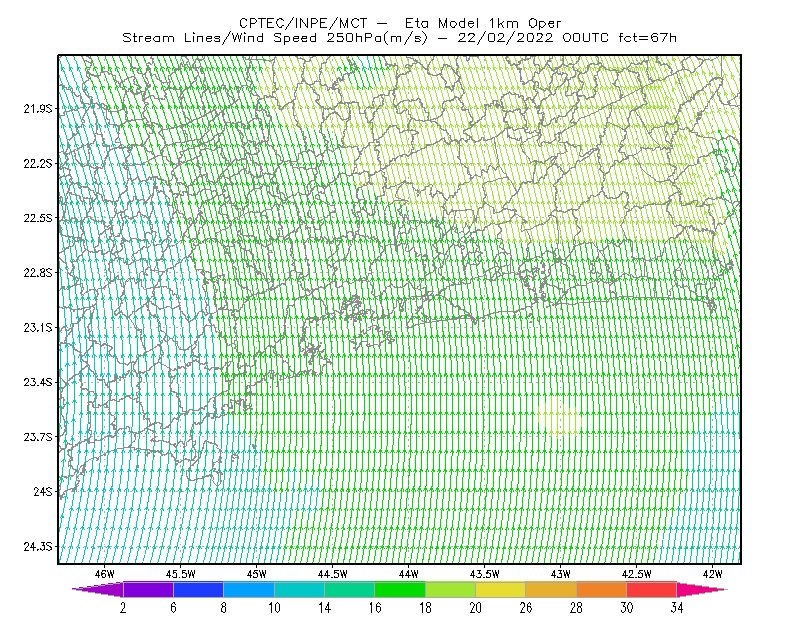Click the teal-green legend swatch between 14 and 16
Image resolution: width=800 pixels, height=618 pixels.
click(x=349, y=589)
